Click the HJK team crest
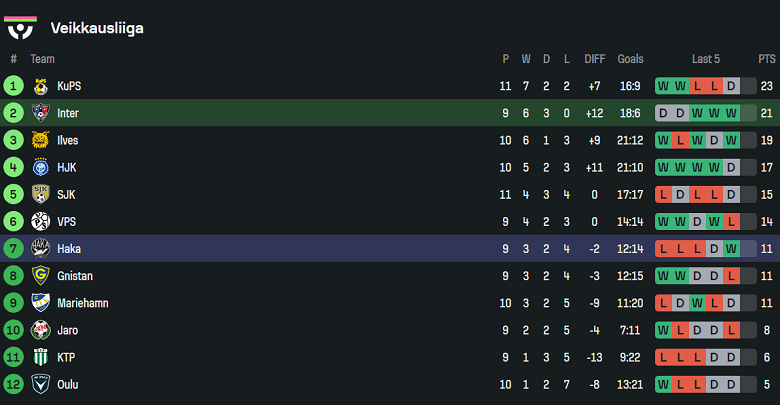Screen dimensions: 780x405 pyautogui.click(x=41, y=167)
